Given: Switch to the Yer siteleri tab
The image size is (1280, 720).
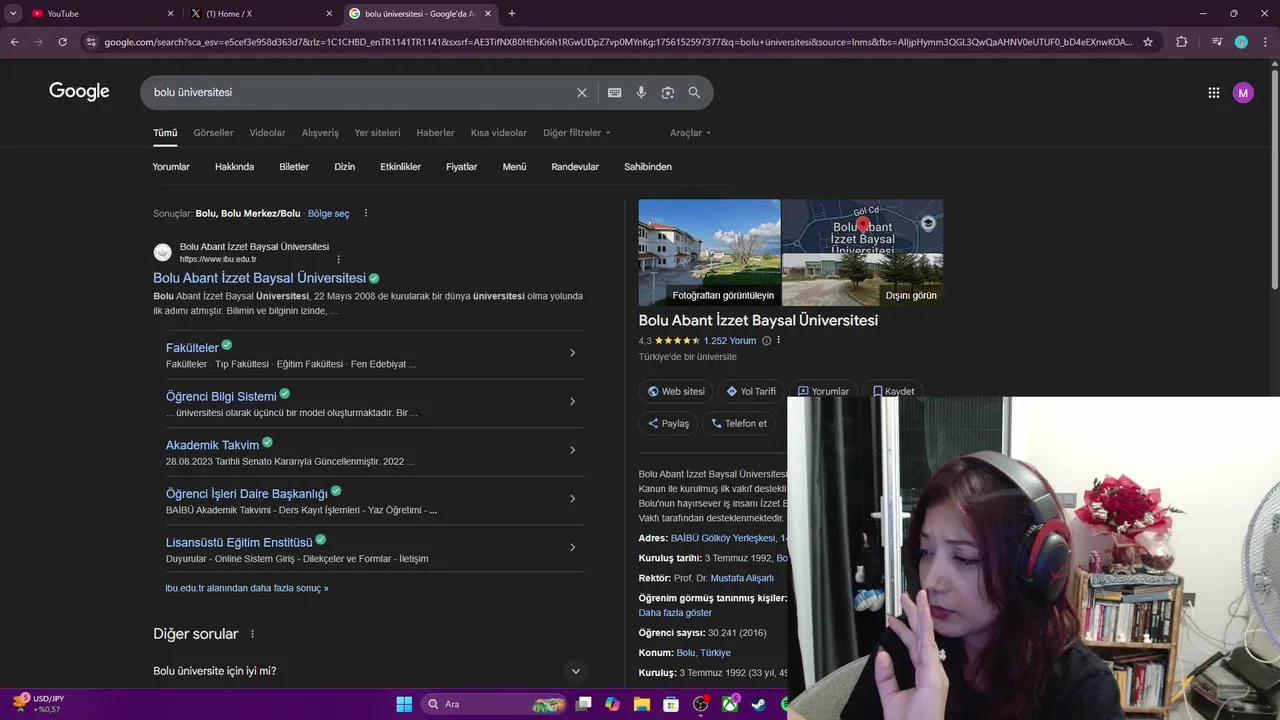Looking at the screenshot, I should [x=377, y=132].
